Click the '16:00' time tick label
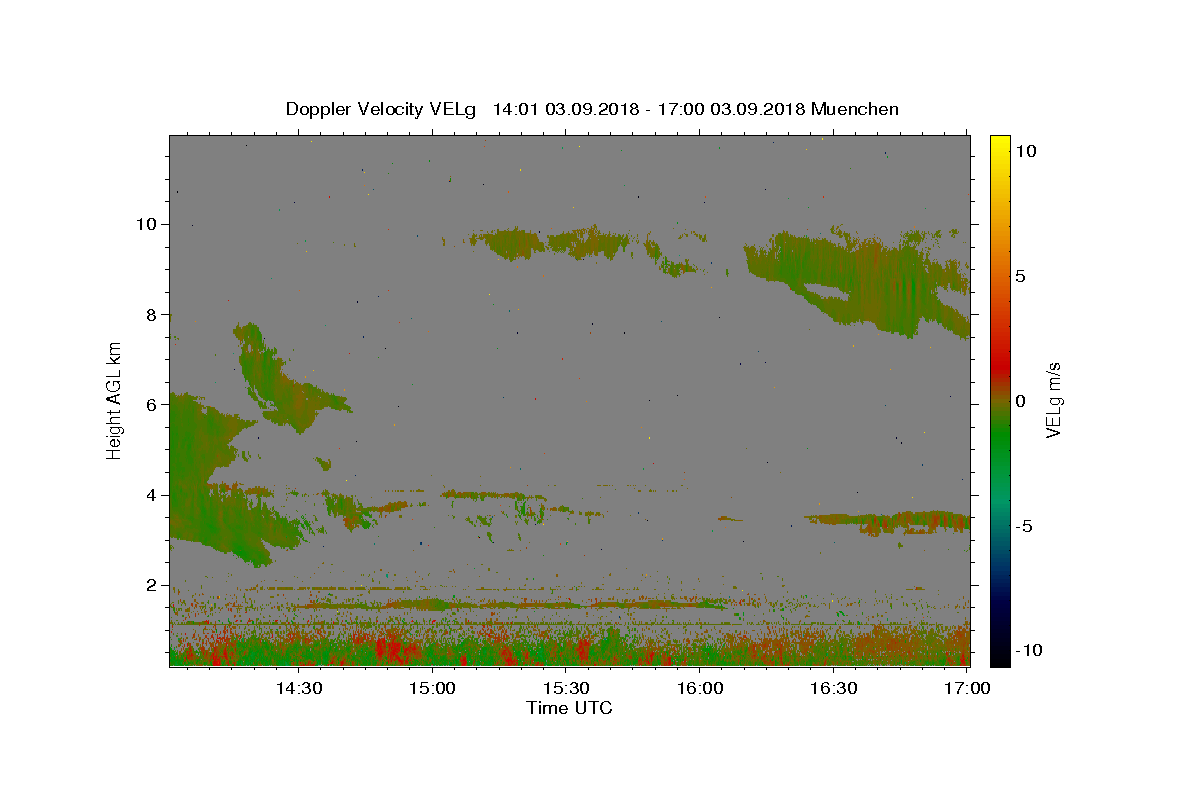This screenshot has width=1200, height=800. point(700,689)
